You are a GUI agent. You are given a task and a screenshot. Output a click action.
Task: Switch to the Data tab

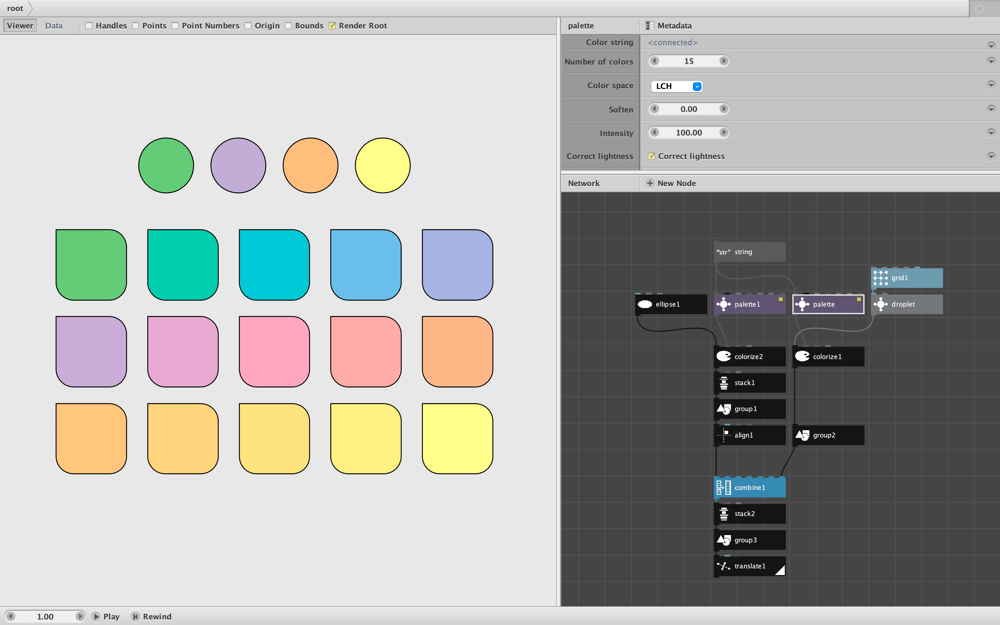pos(54,26)
